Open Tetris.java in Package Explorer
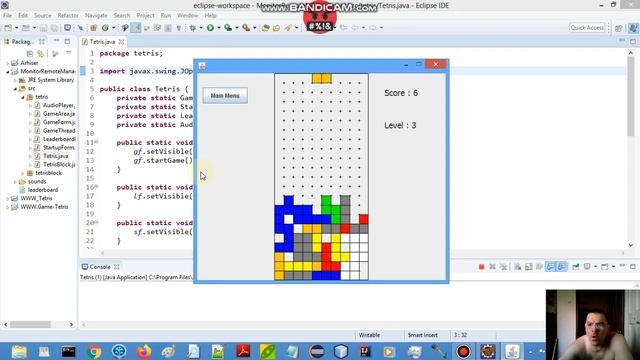 pos(56,156)
